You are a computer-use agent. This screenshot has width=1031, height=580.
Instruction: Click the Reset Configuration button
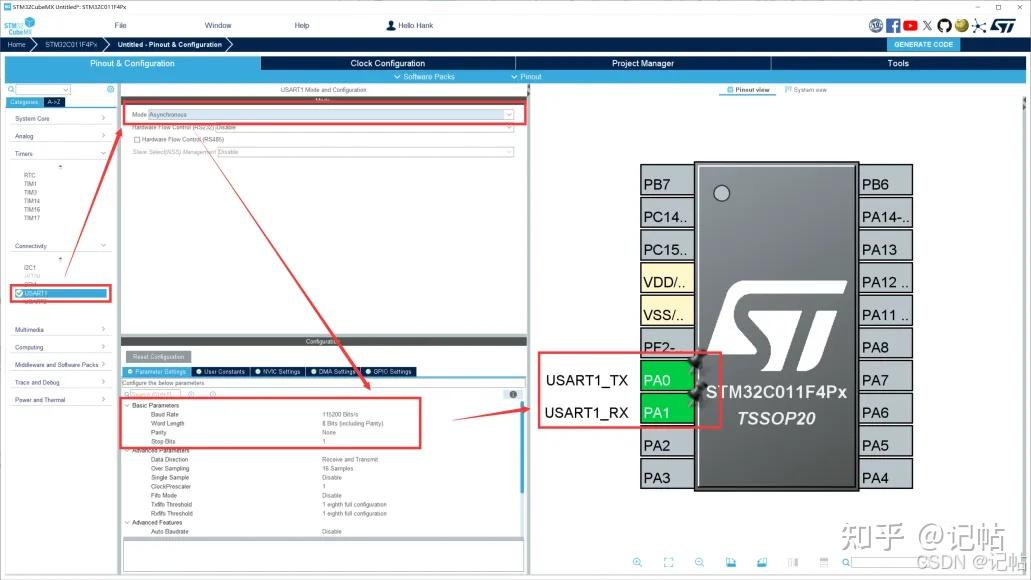156,356
